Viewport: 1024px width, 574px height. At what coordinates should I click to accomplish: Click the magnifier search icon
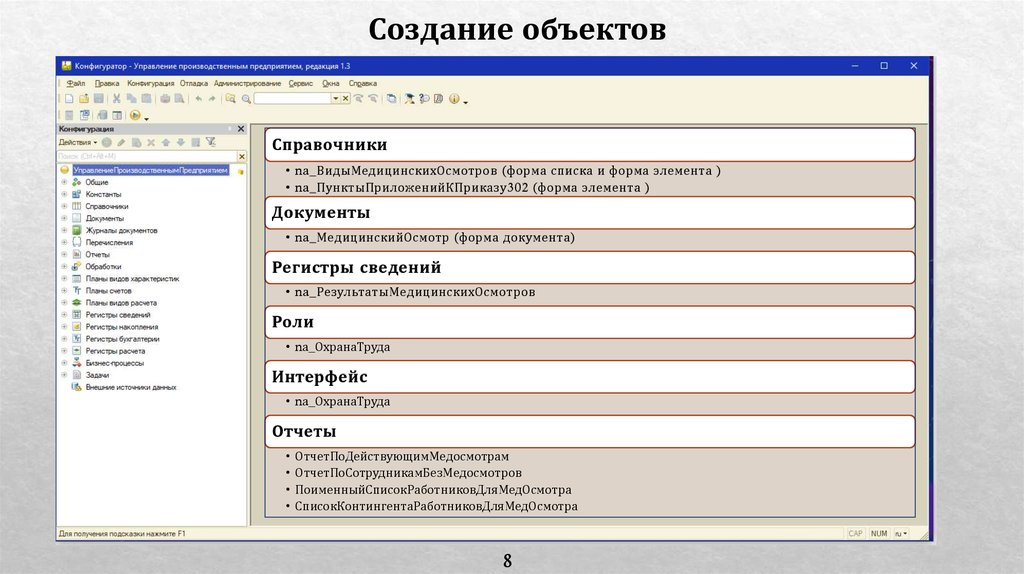[x=246, y=99]
